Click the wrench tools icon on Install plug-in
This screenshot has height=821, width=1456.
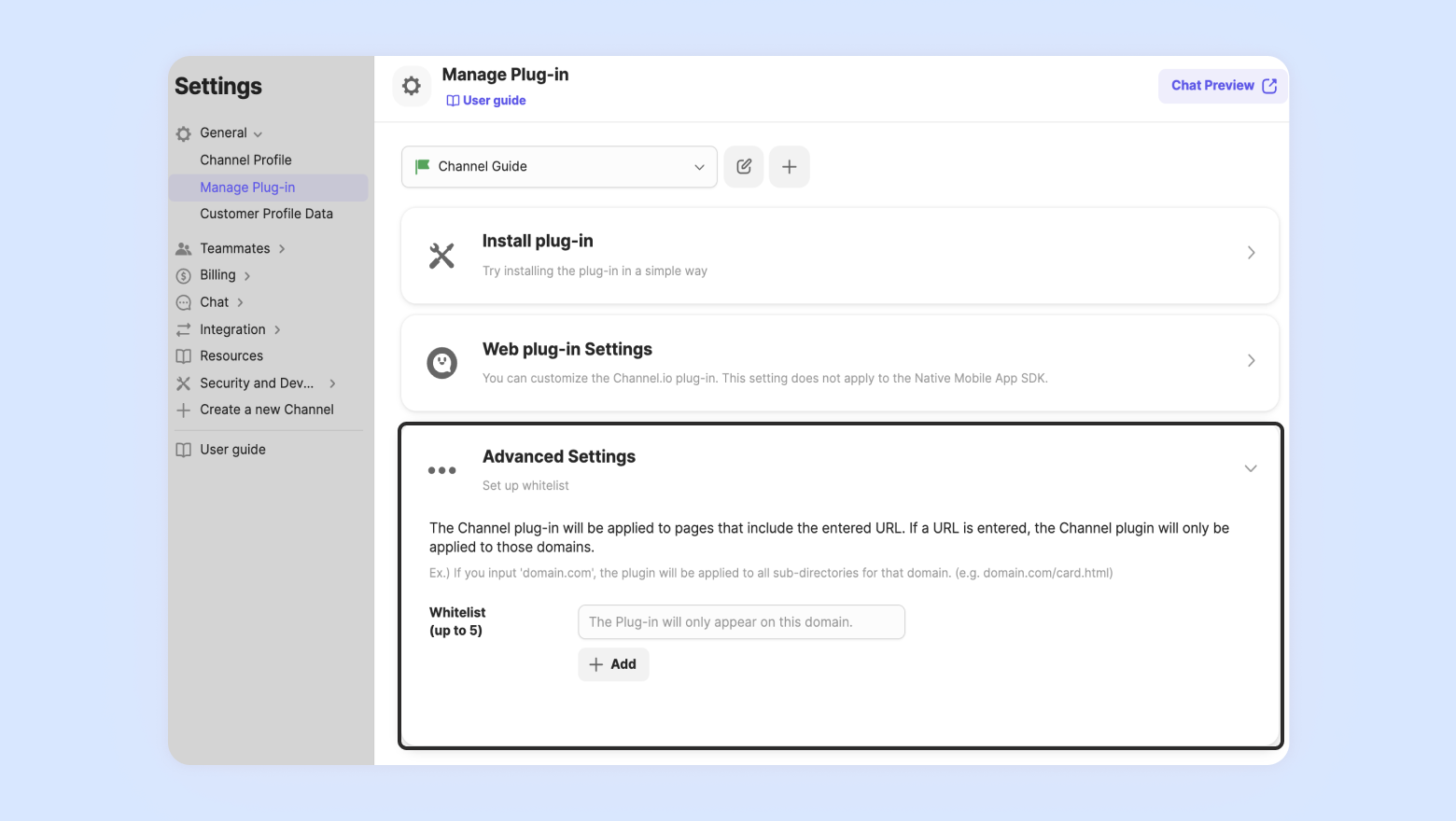point(441,256)
